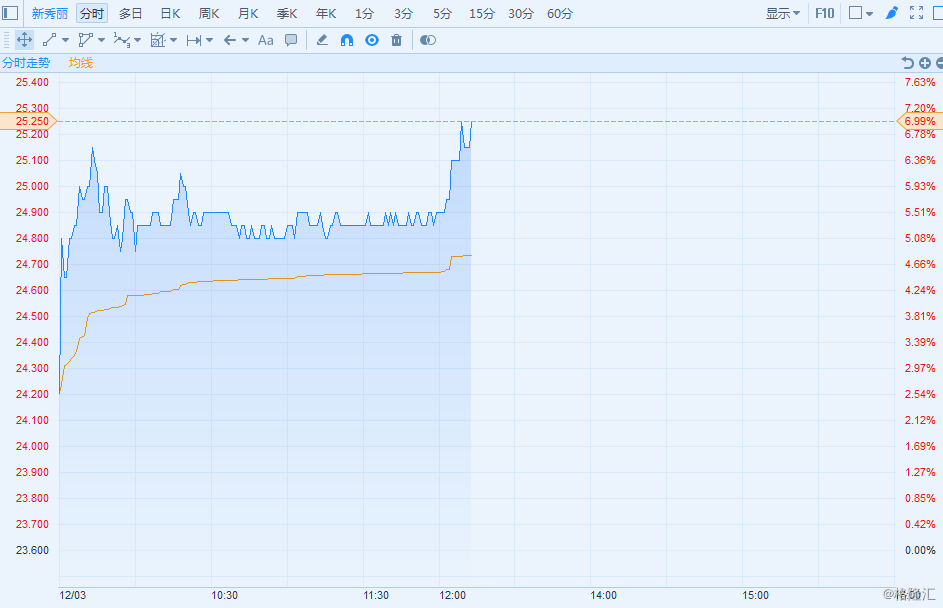
Task: Grab the drawing toolbar grip handle
Action: 7,40
